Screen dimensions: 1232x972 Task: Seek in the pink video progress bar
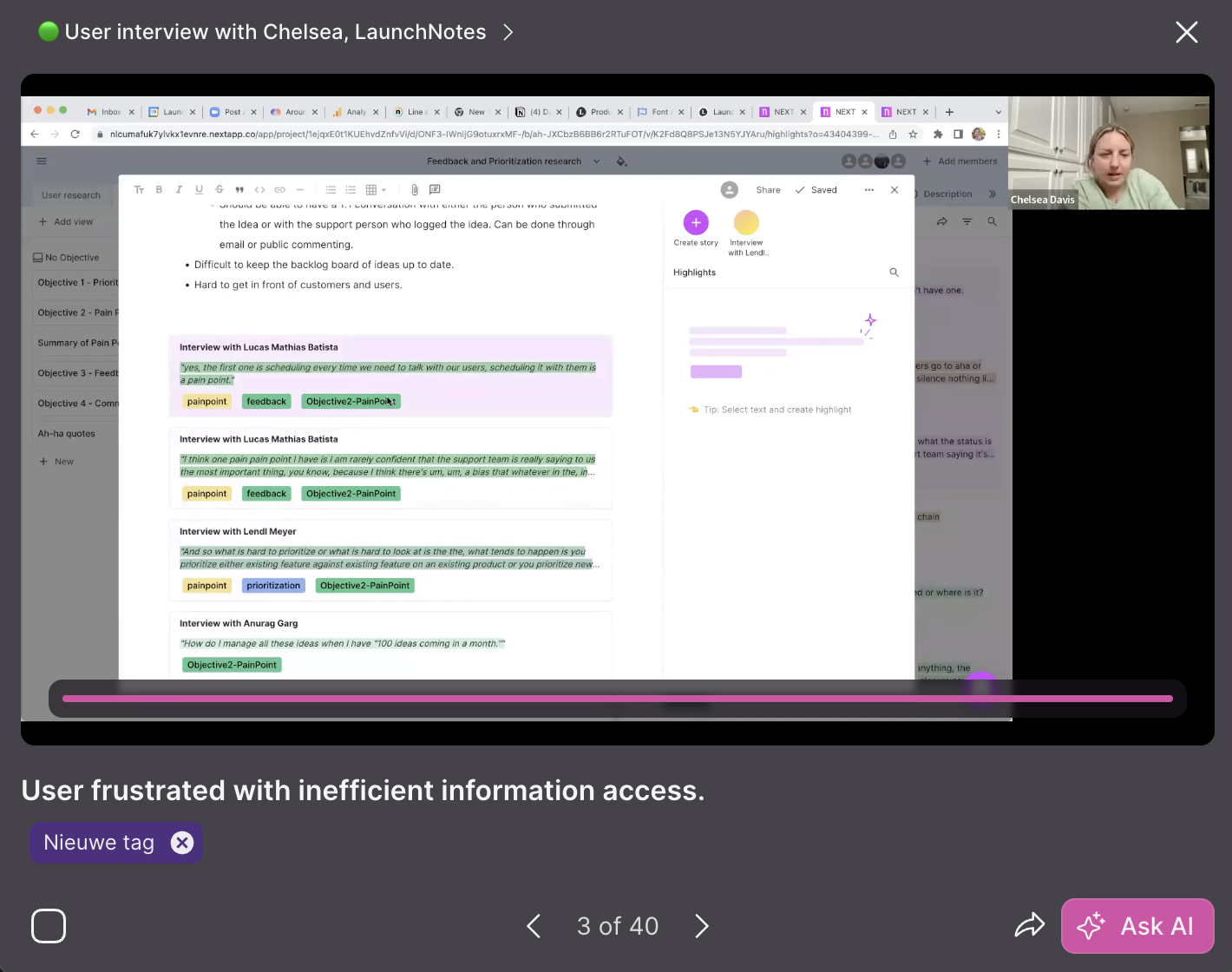pyautogui.click(x=616, y=699)
